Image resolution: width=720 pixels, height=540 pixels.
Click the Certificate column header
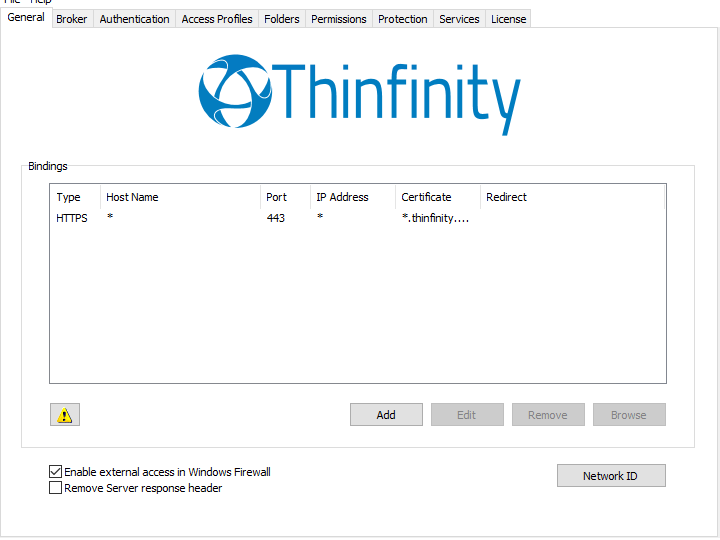438,197
